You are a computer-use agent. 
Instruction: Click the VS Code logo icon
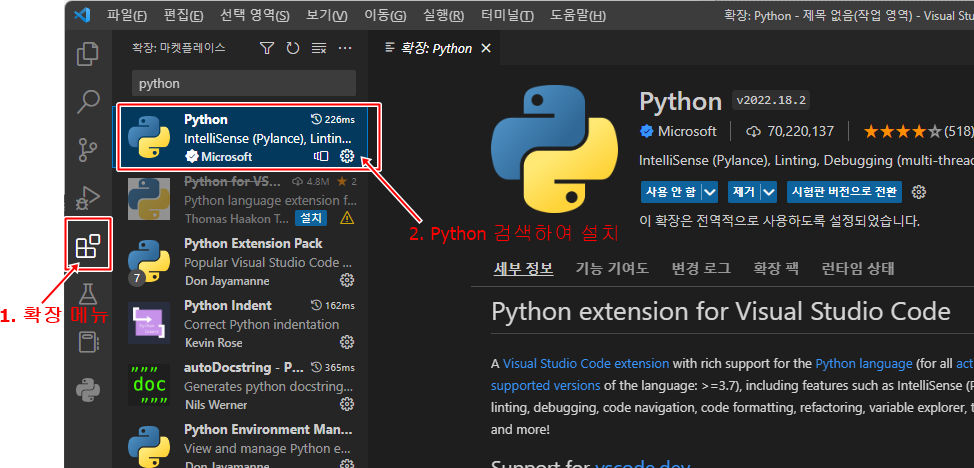click(x=82, y=15)
